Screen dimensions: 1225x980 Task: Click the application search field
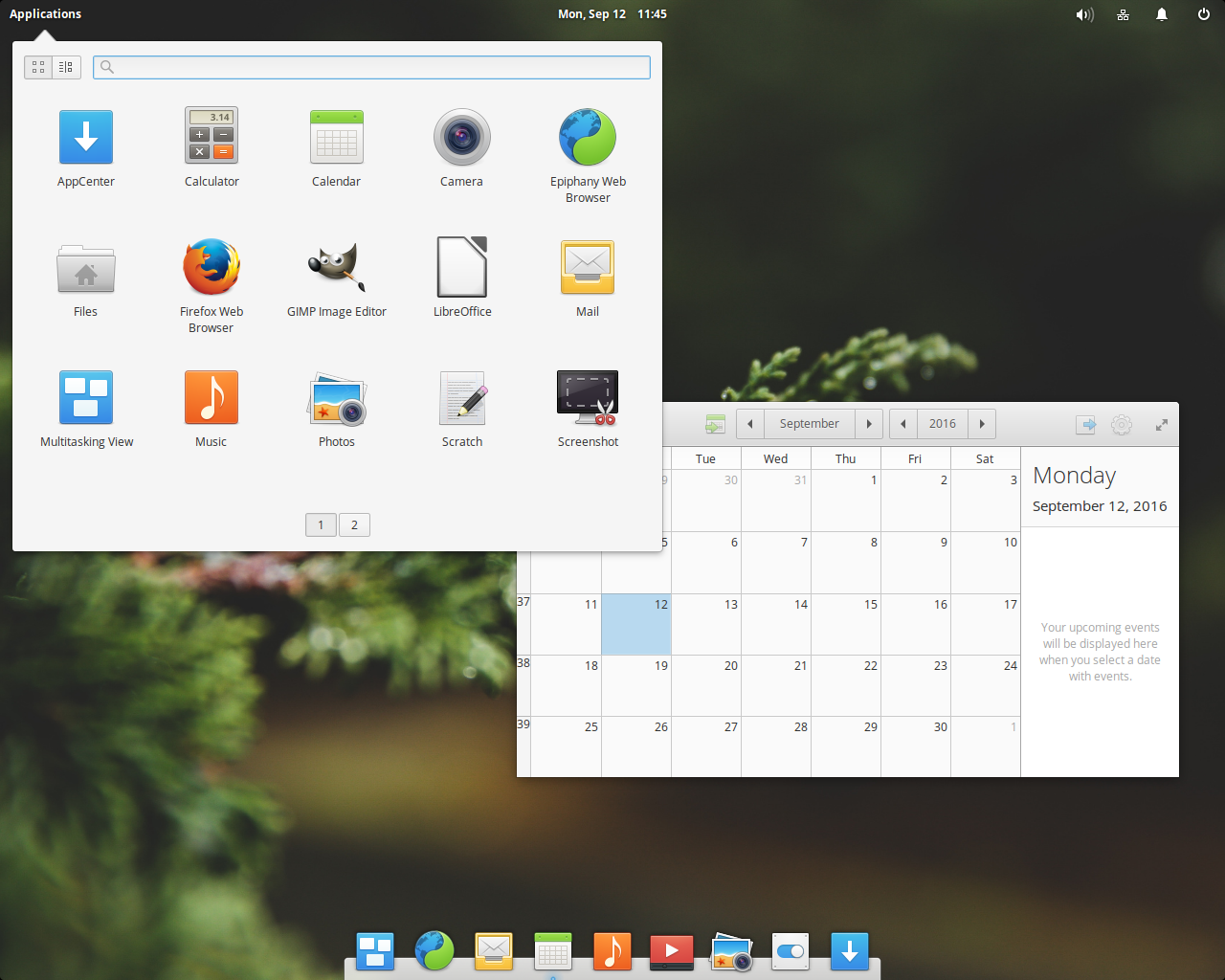coord(371,67)
